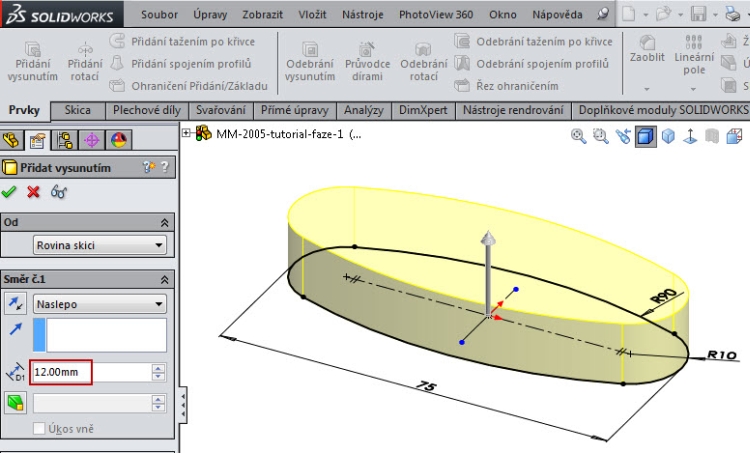This screenshot has height=453, width=750.
Task: Open Průvodce dírami tool
Action: tap(367, 62)
